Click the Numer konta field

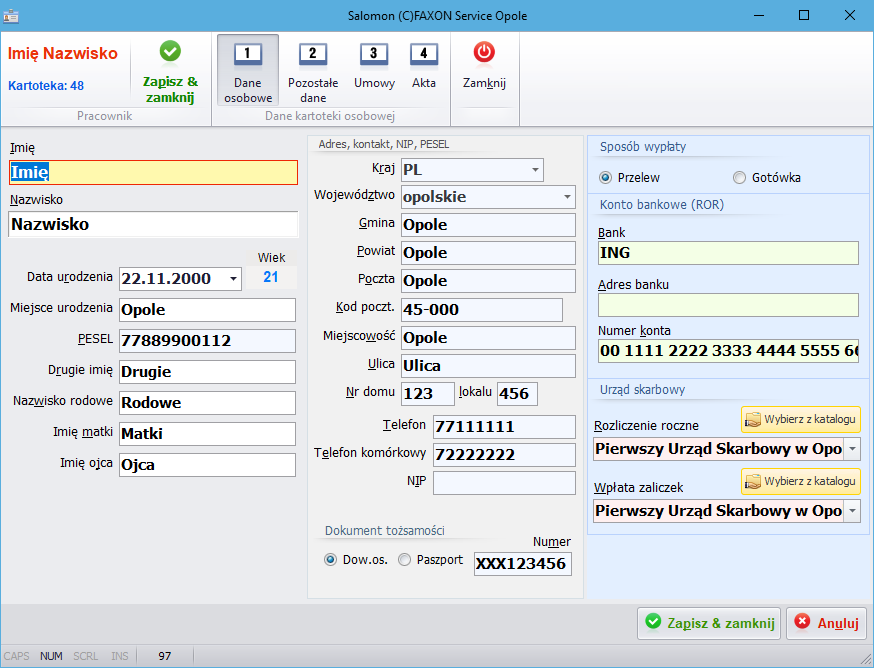coord(728,351)
